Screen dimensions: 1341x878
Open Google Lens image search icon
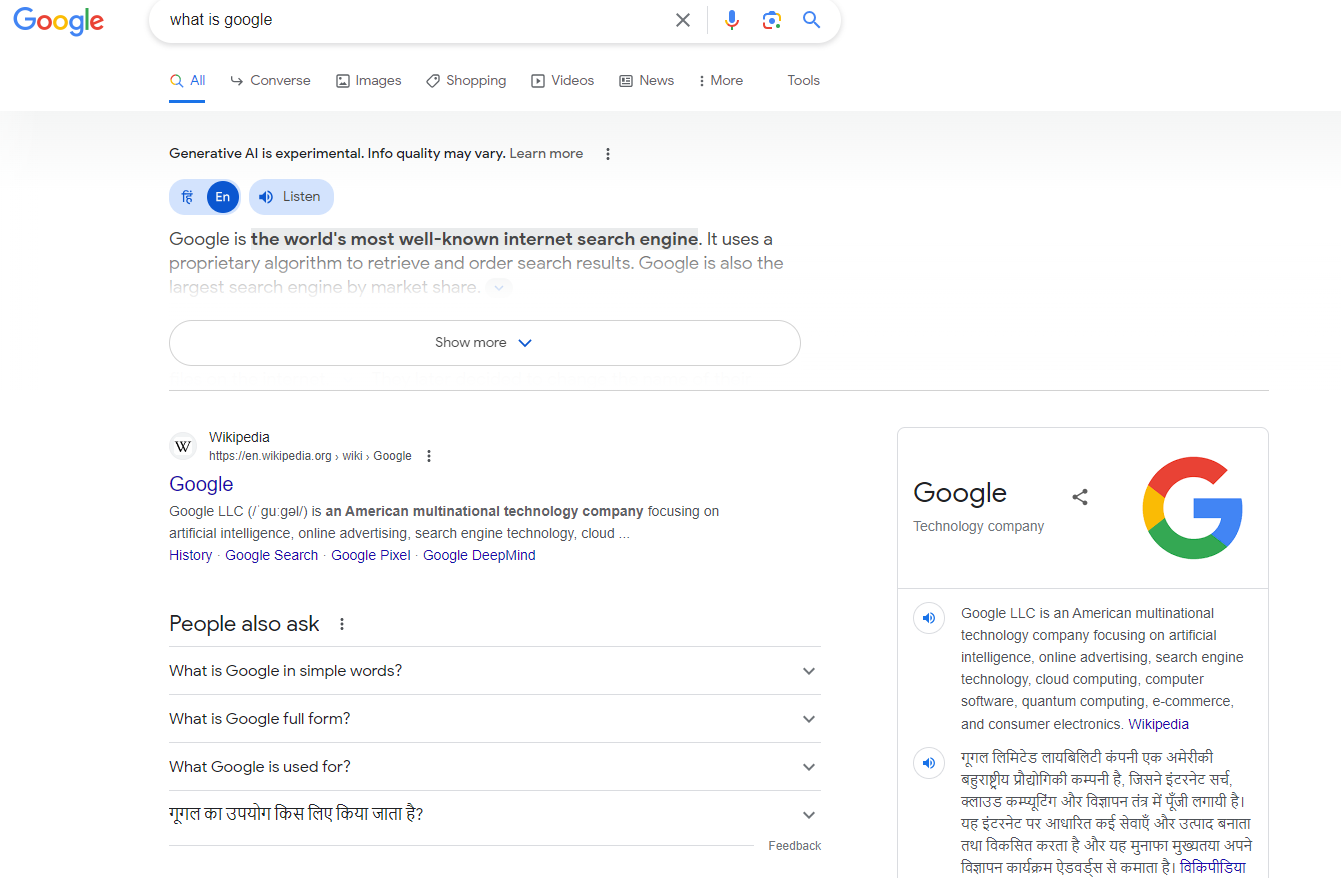771,20
